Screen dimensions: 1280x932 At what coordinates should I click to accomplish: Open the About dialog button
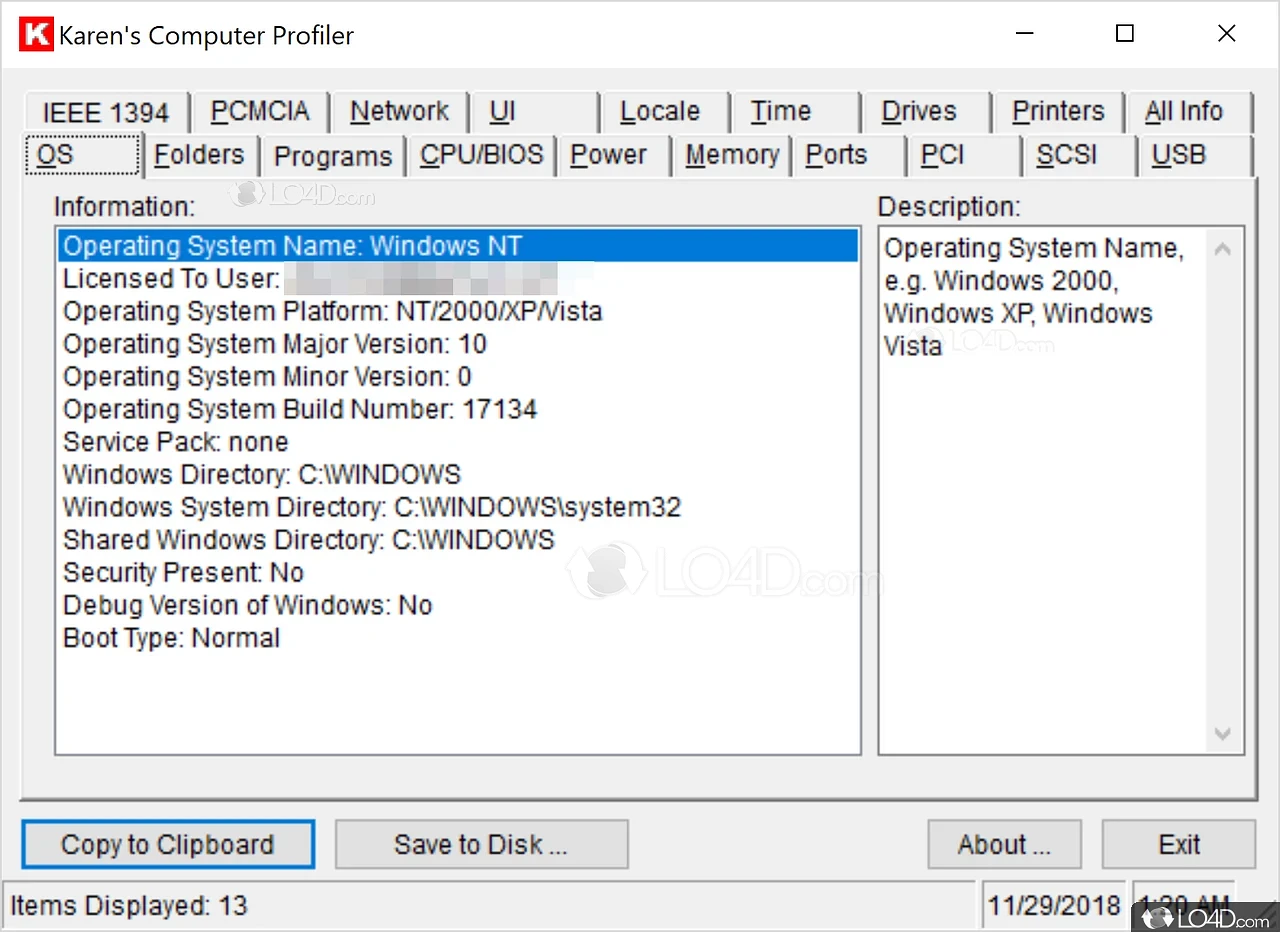coord(1004,845)
